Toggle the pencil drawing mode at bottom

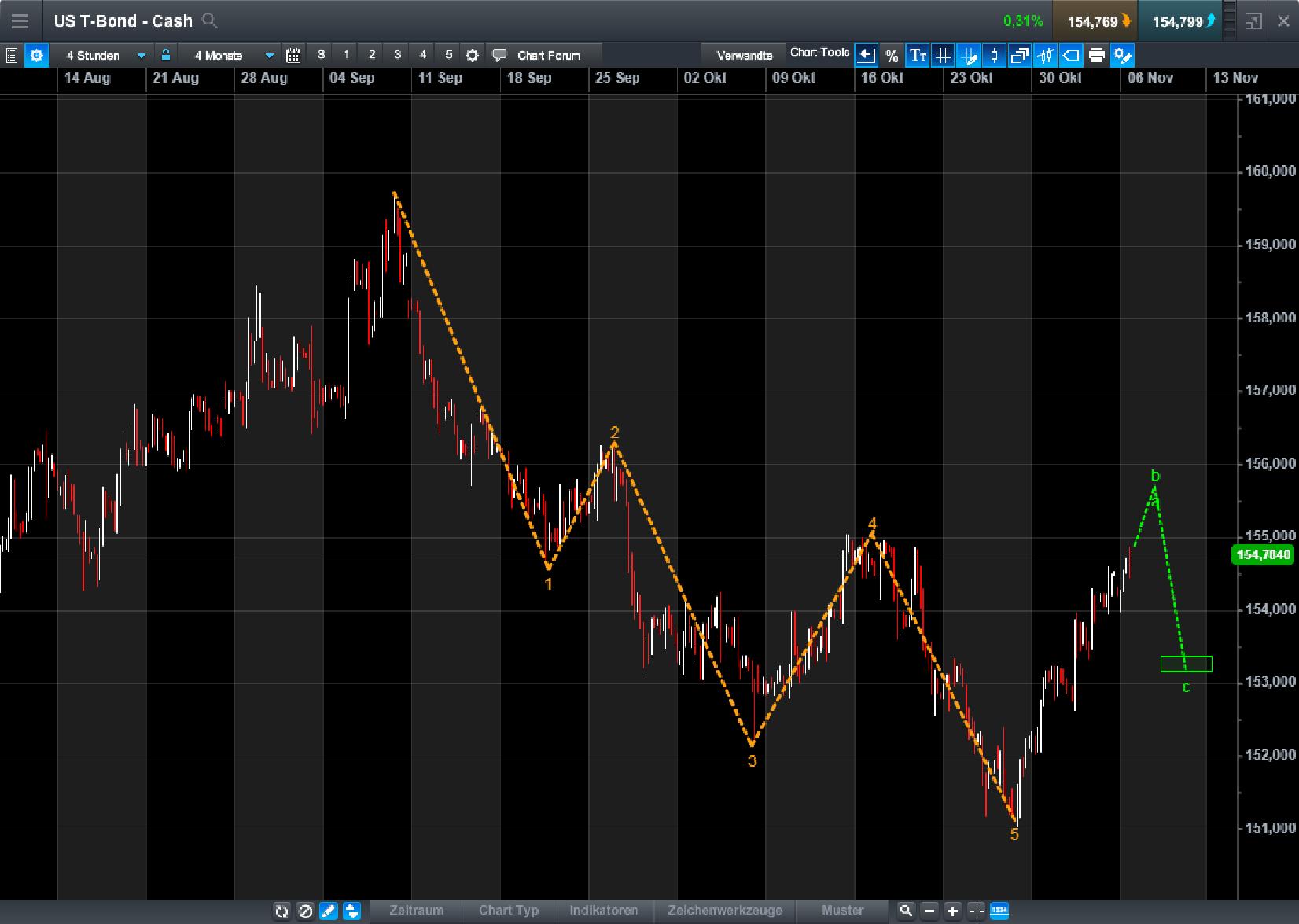click(329, 911)
